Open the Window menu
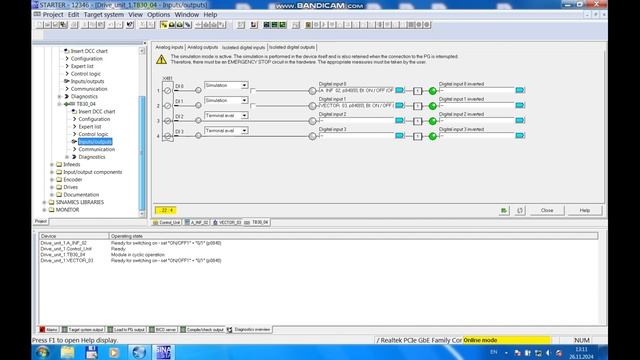 [187, 15]
